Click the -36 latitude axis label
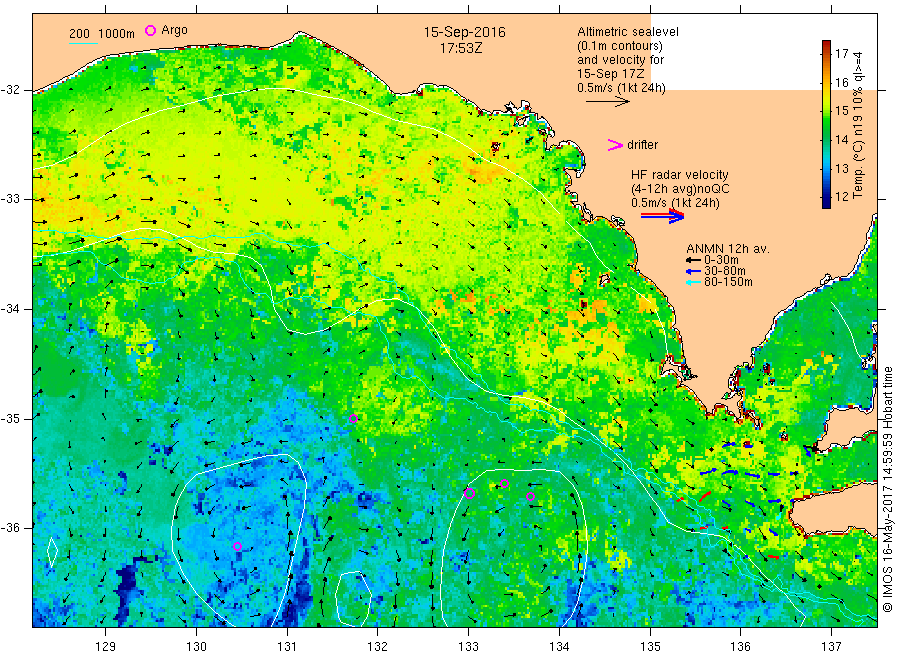Screen dimensions: 900x660 click(10, 527)
